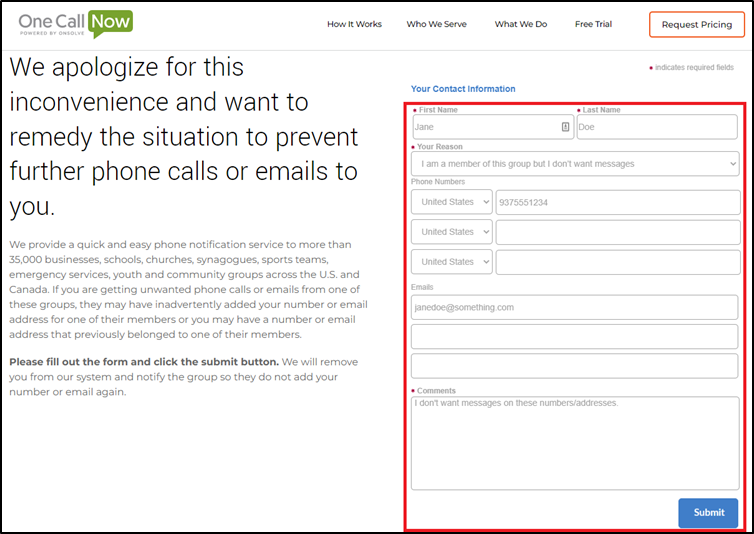Click the third phone number field
The width and height of the screenshot is (754, 534).
coord(617,262)
